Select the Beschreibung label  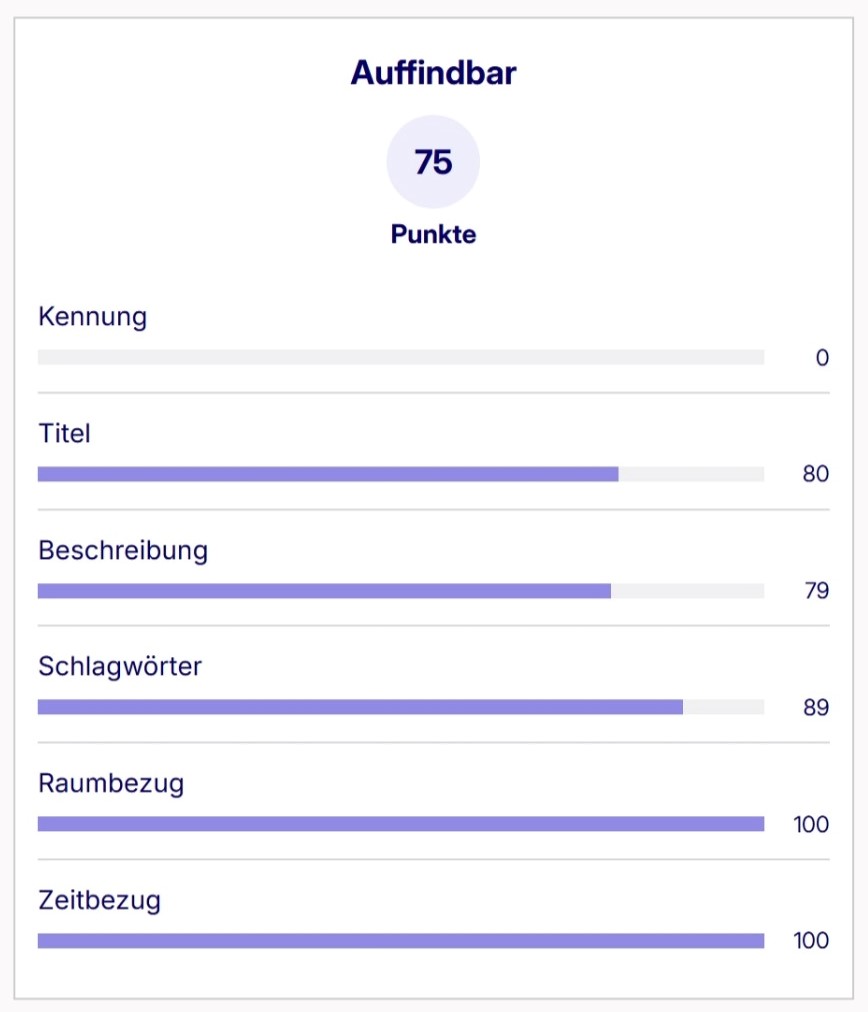pyautogui.click(x=123, y=551)
